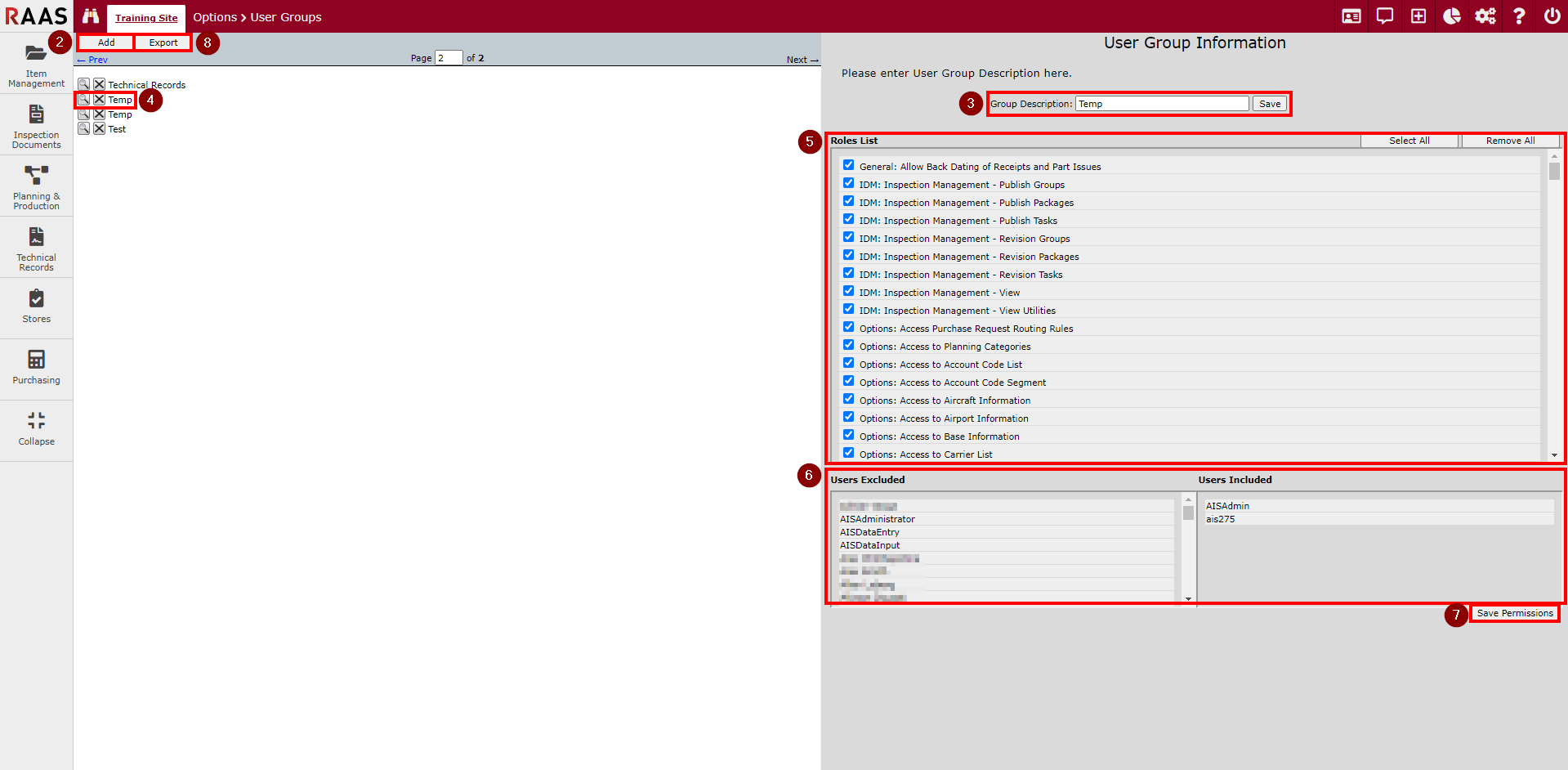Click the Save Permissions button
This screenshot has height=770, width=1568.
click(1514, 613)
